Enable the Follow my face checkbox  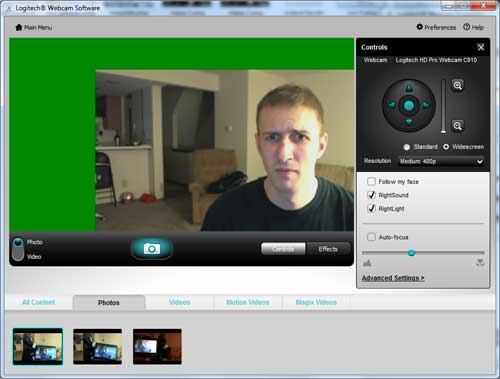(x=371, y=181)
